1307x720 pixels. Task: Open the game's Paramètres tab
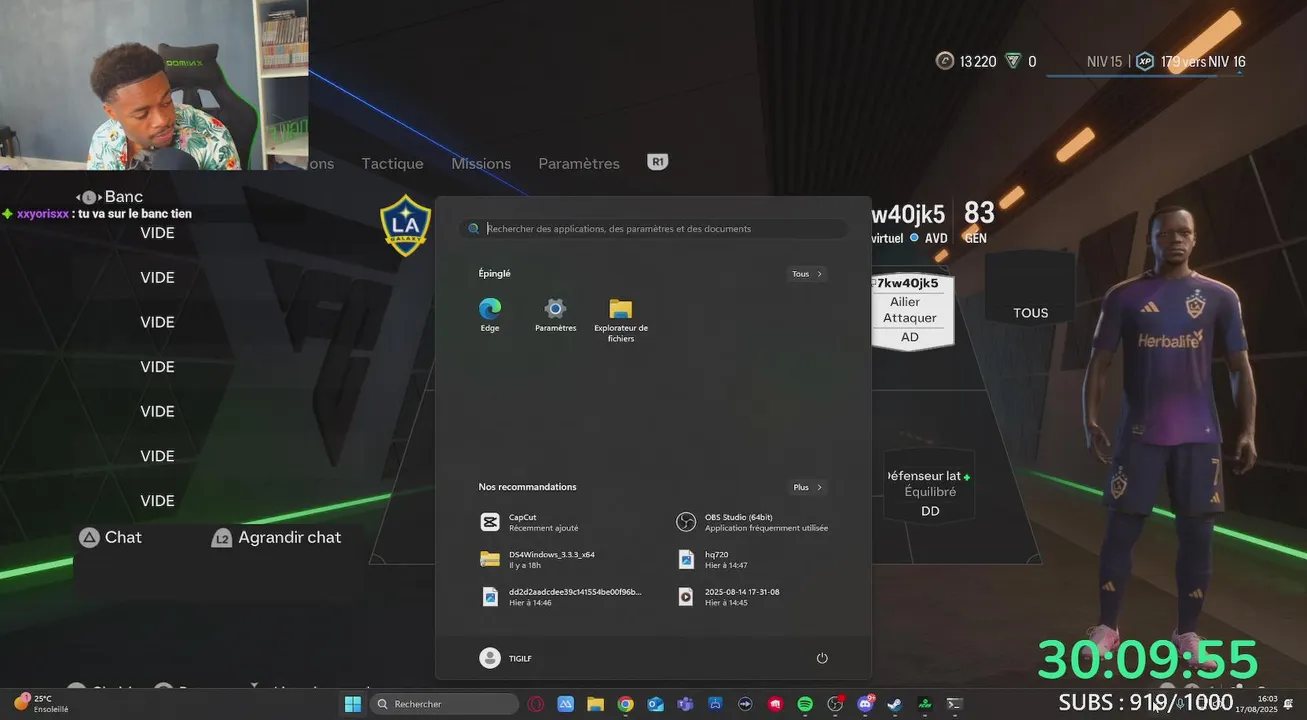[579, 164]
